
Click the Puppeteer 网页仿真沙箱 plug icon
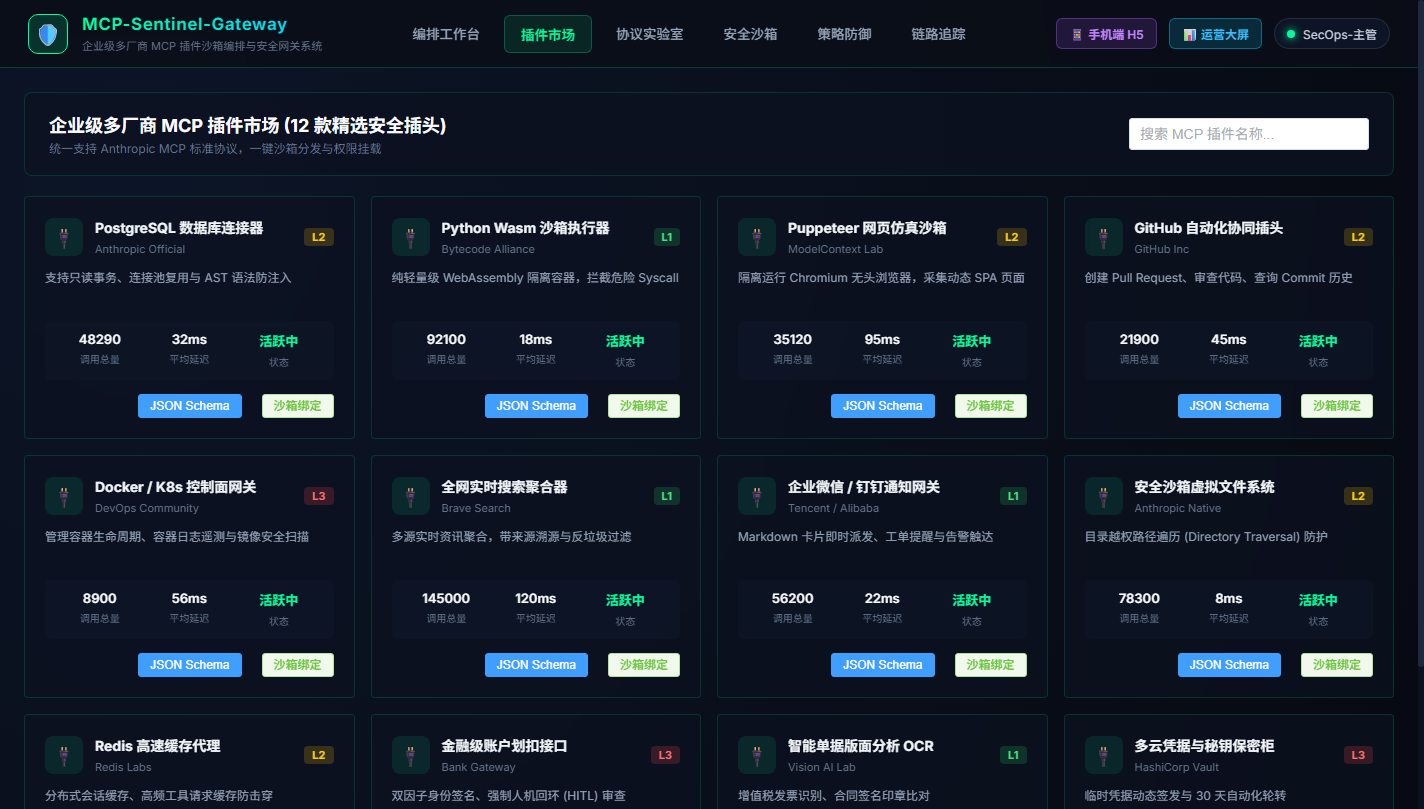click(x=757, y=237)
